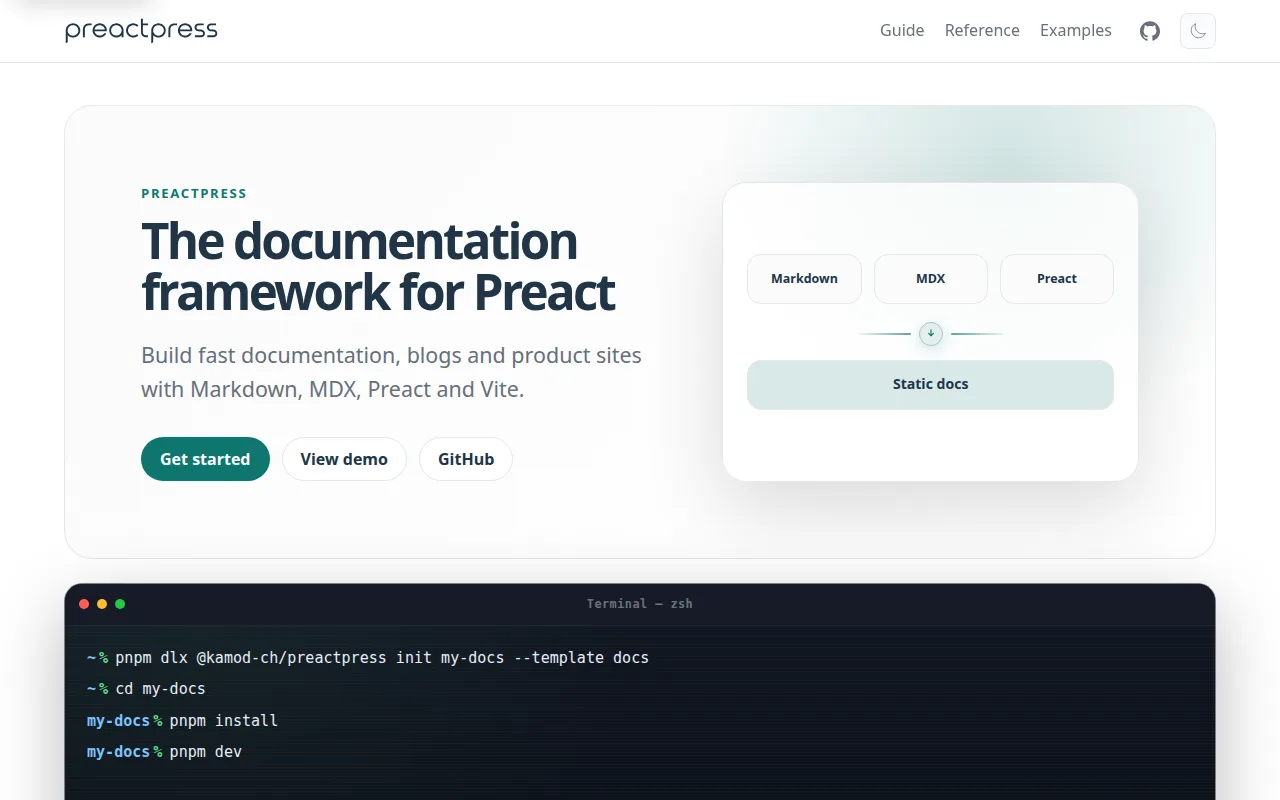Image resolution: width=1280 pixels, height=800 pixels.
Task: Select the Markdown card in diagram
Action: tap(804, 279)
